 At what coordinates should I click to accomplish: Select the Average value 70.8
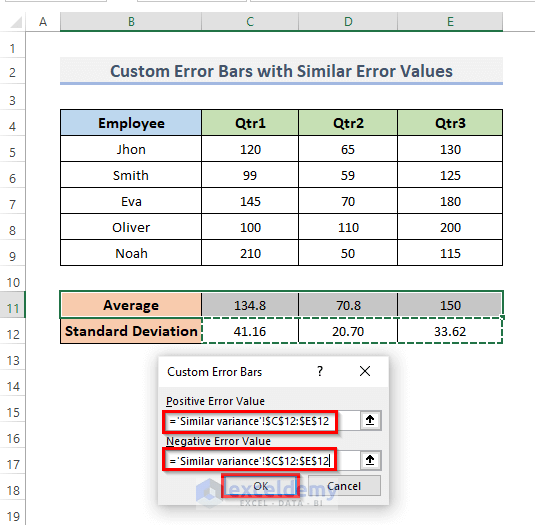point(348,305)
